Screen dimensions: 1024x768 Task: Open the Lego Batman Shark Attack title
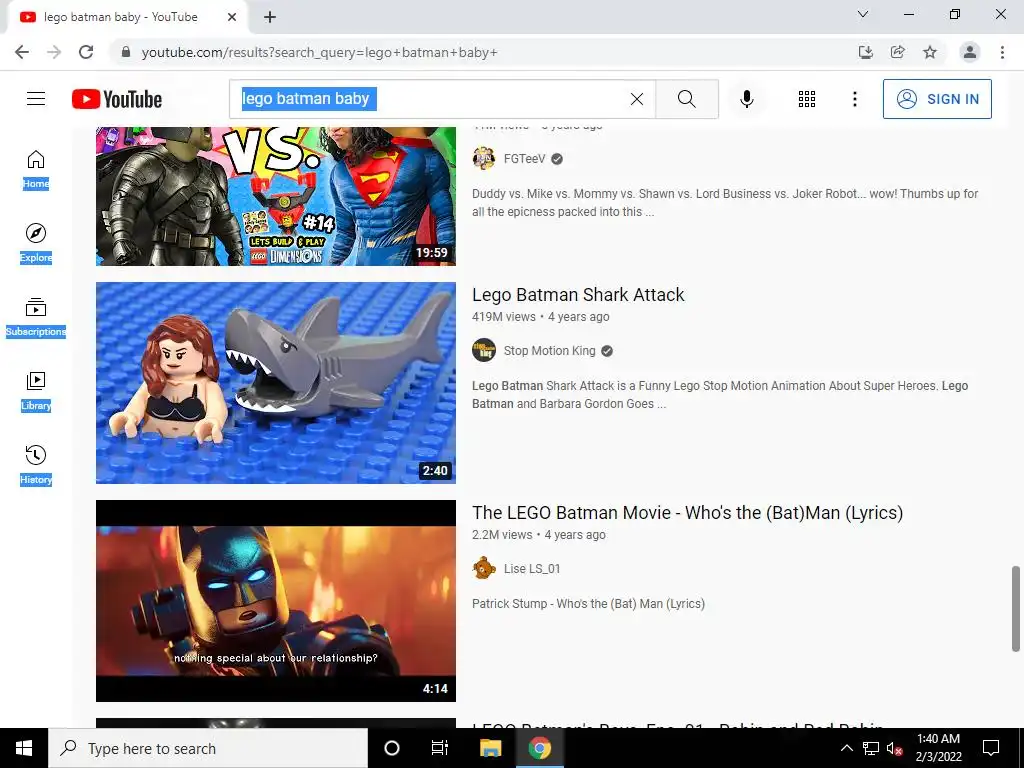click(578, 295)
